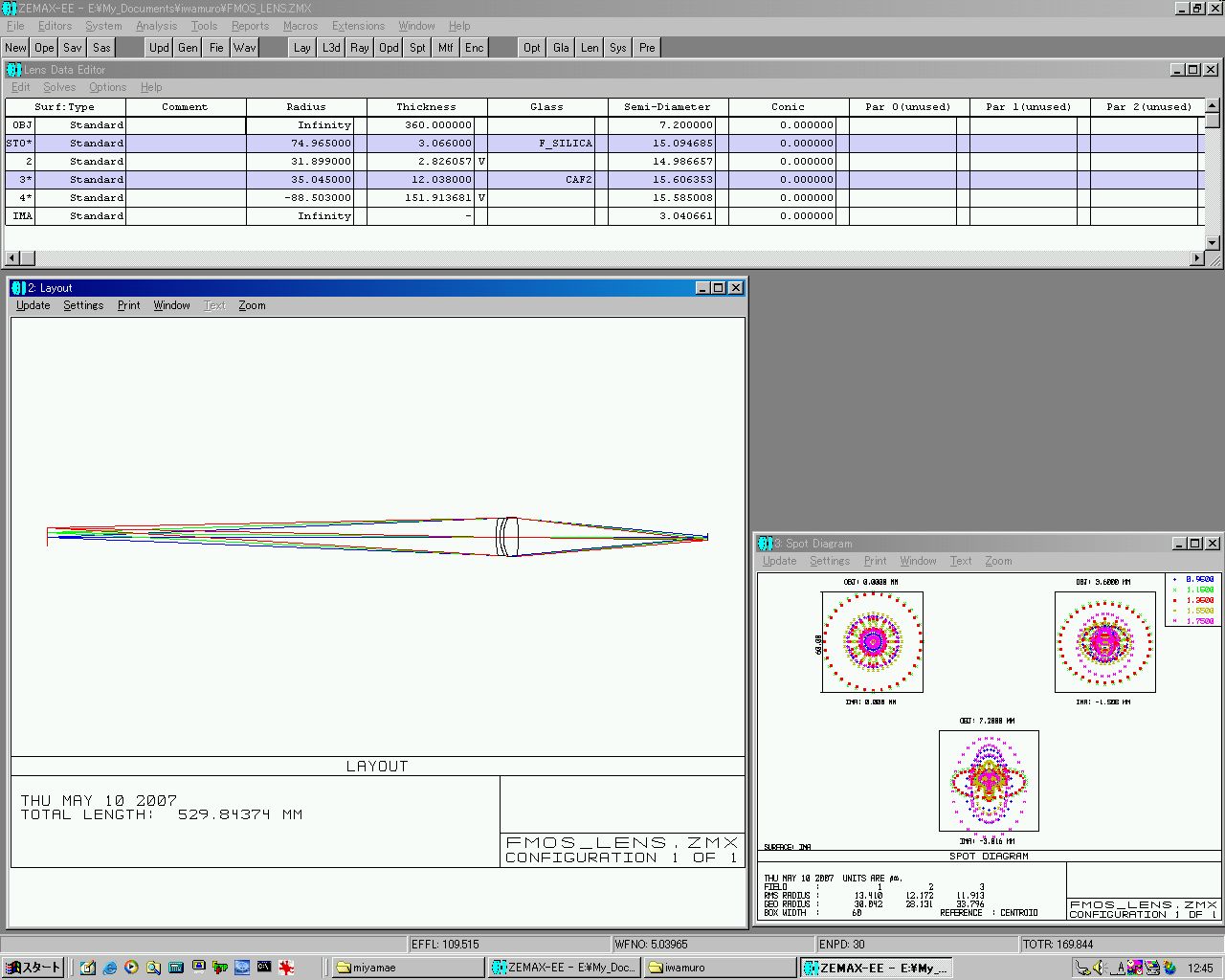
Task: Click the Lay layout toolbar button
Action: (x=302, y=48)
